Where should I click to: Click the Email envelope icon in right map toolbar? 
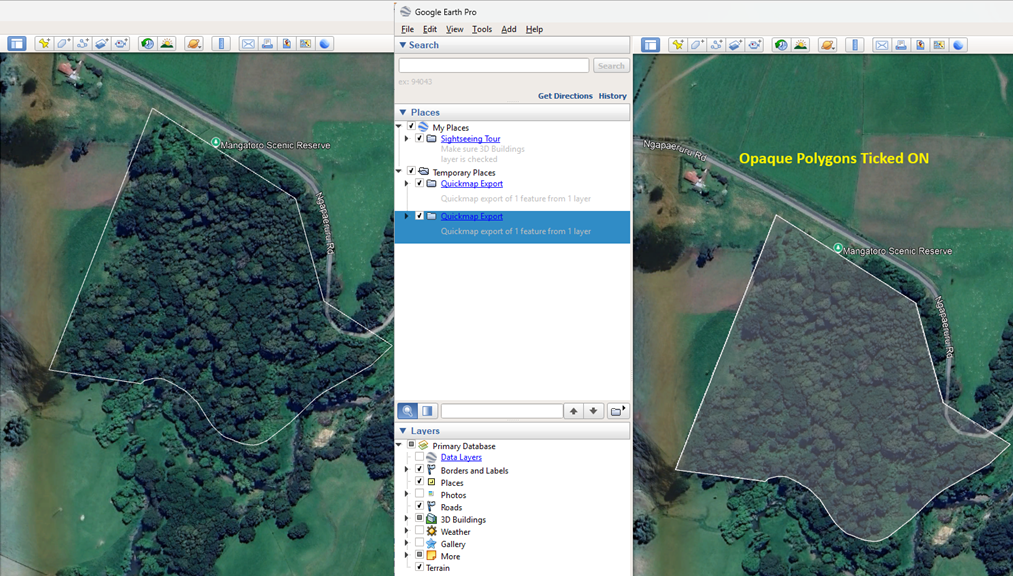pos(881,45)
